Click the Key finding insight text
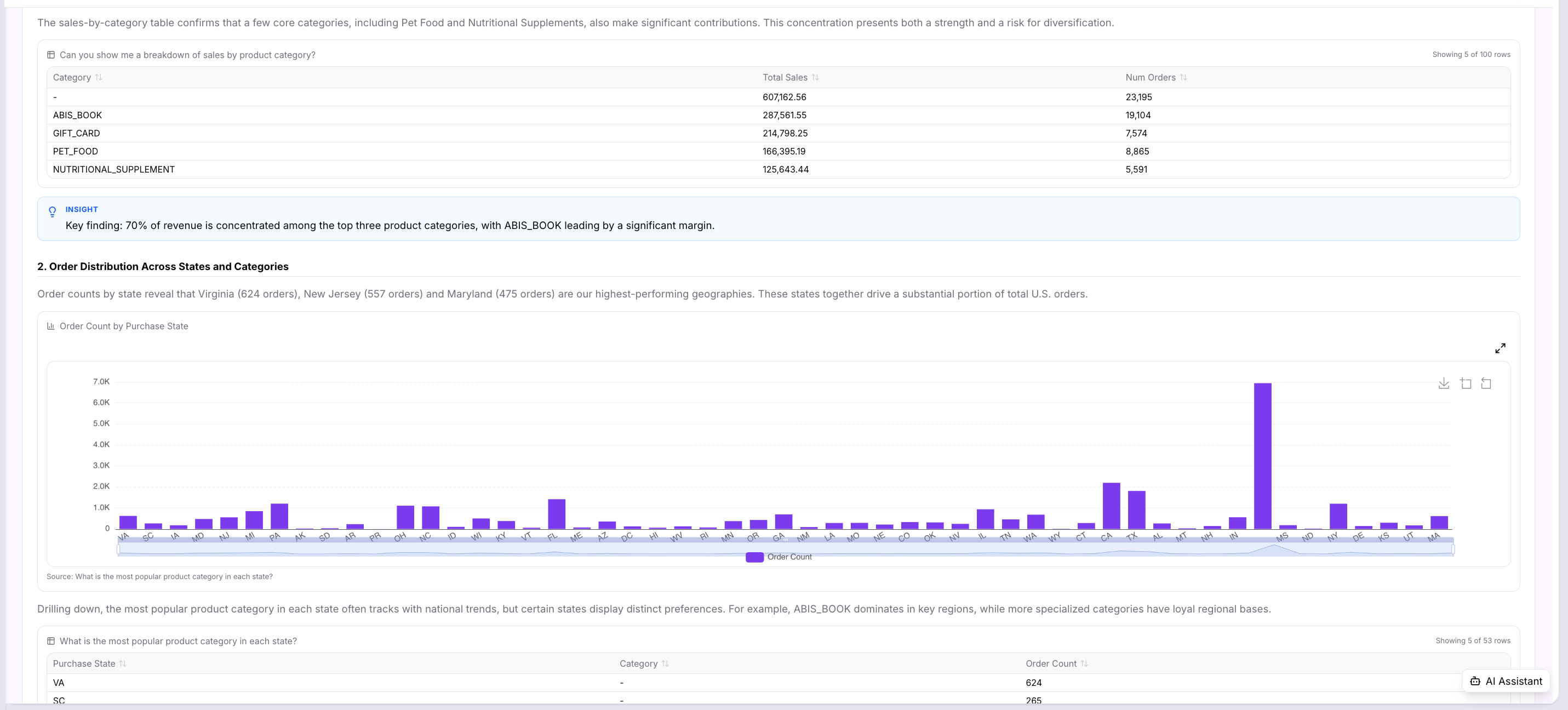The image size is (1568, 710). point(390,225)
